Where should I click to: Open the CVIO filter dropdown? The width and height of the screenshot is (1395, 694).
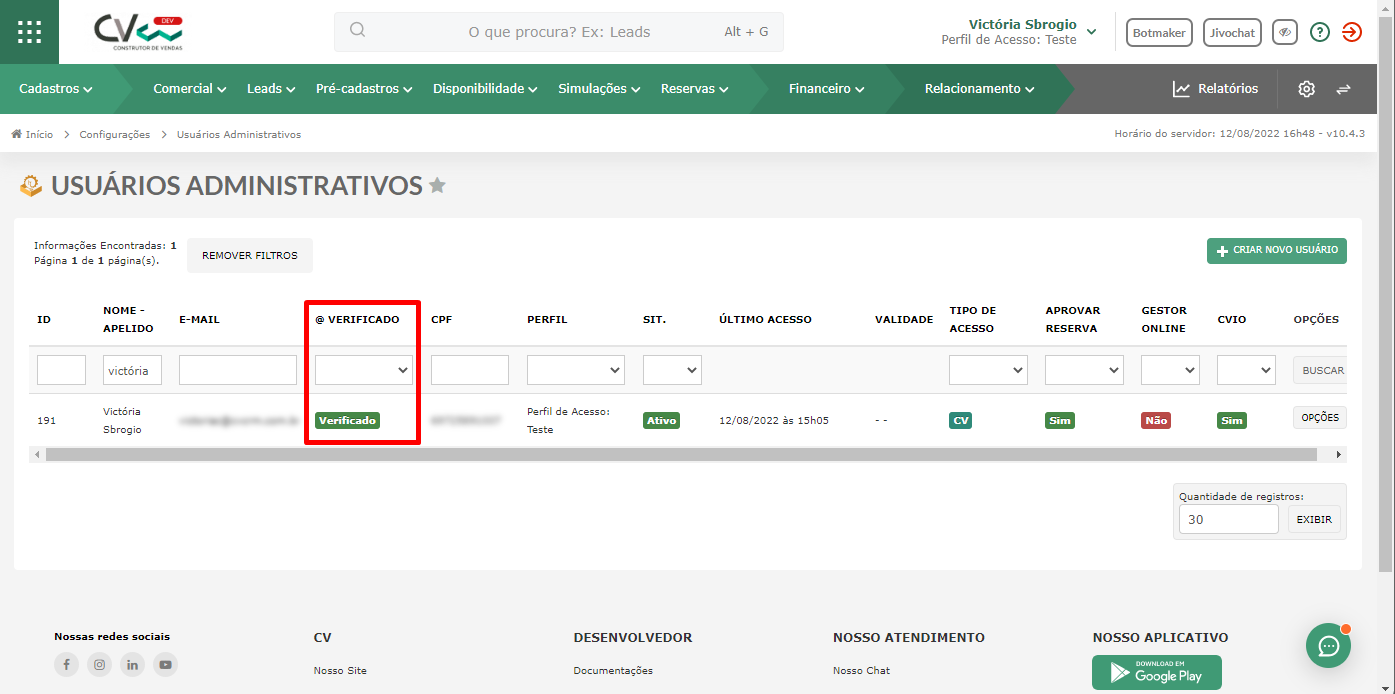pos(1246,370)
